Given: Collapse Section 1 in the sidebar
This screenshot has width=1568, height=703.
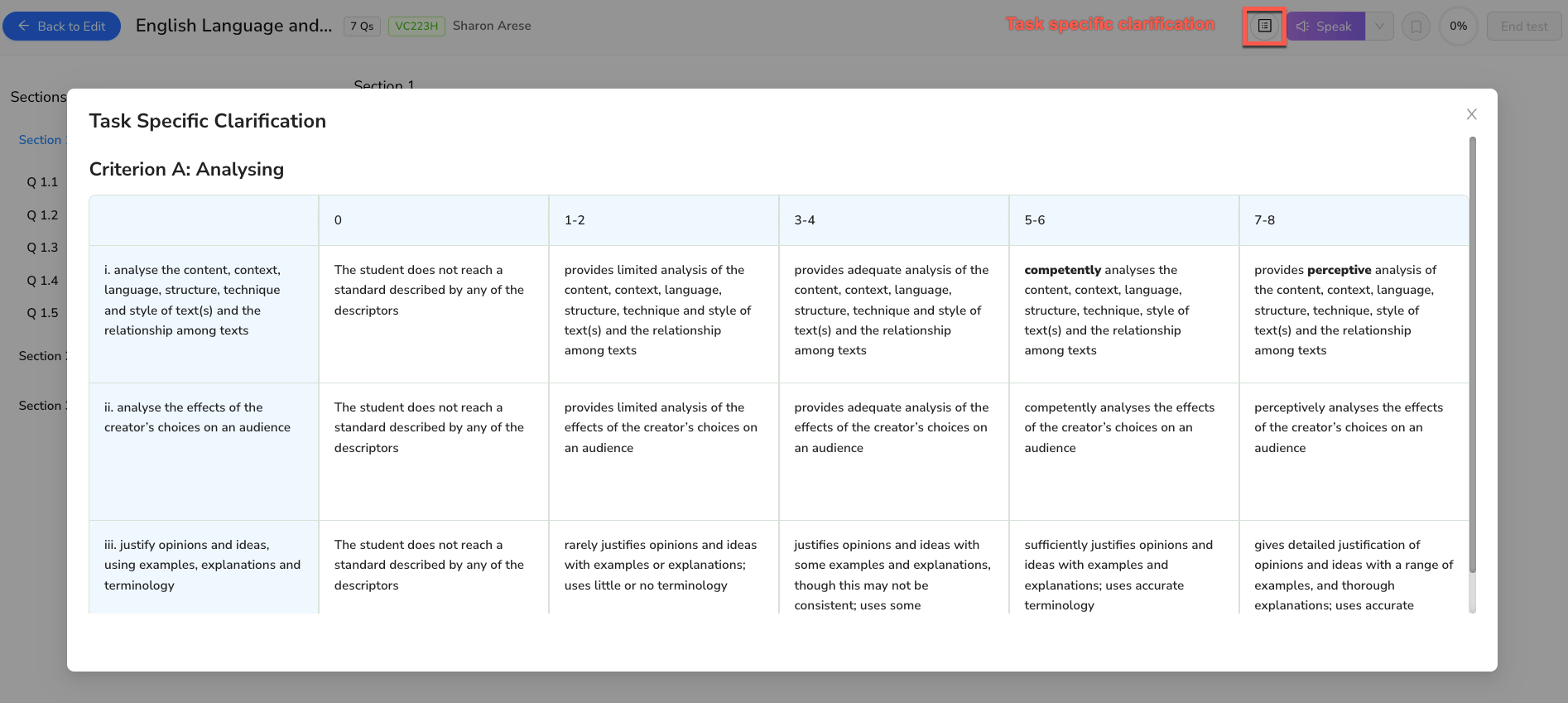Looking at the screenshot, I should [41, 140].
